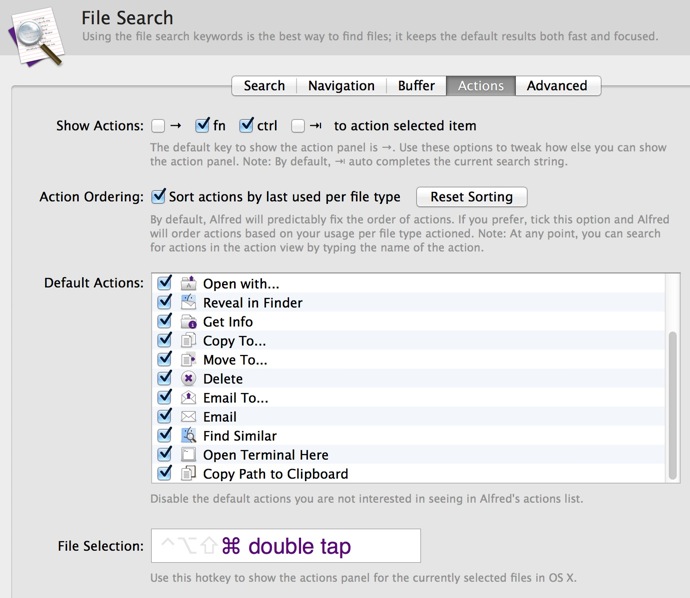
Task: Open the Advanced tab
Action: pos(557,85)
